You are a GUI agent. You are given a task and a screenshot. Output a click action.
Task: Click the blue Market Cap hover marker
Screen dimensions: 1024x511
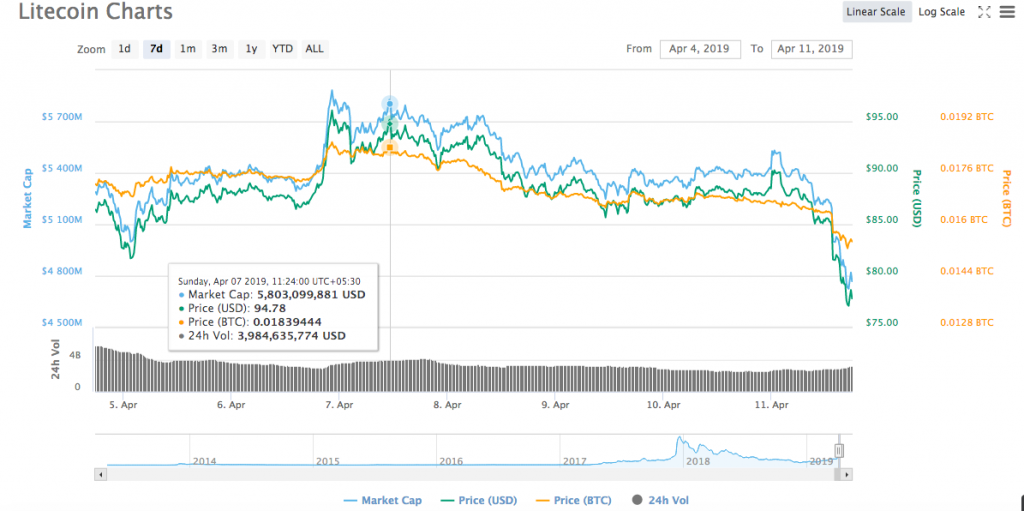pos(390,104)
